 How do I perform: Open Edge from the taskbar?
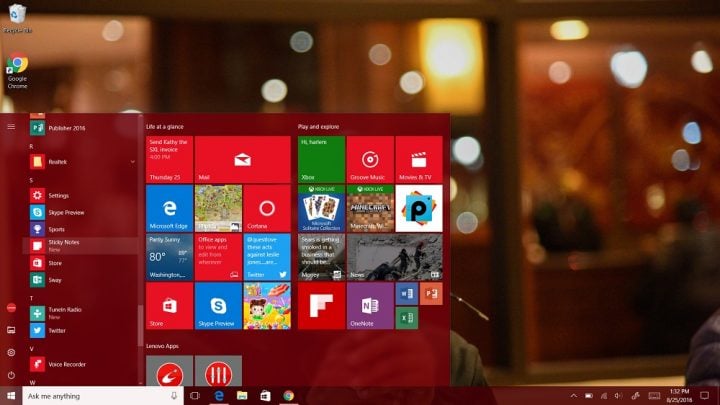click(219, 396)
